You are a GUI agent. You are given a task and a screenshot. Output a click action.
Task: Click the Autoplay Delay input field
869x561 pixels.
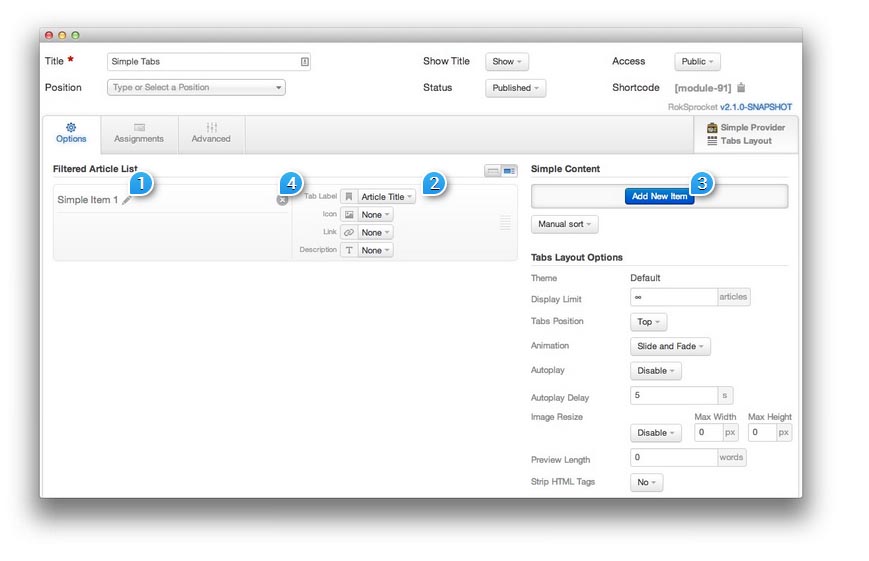coord(673,395)
